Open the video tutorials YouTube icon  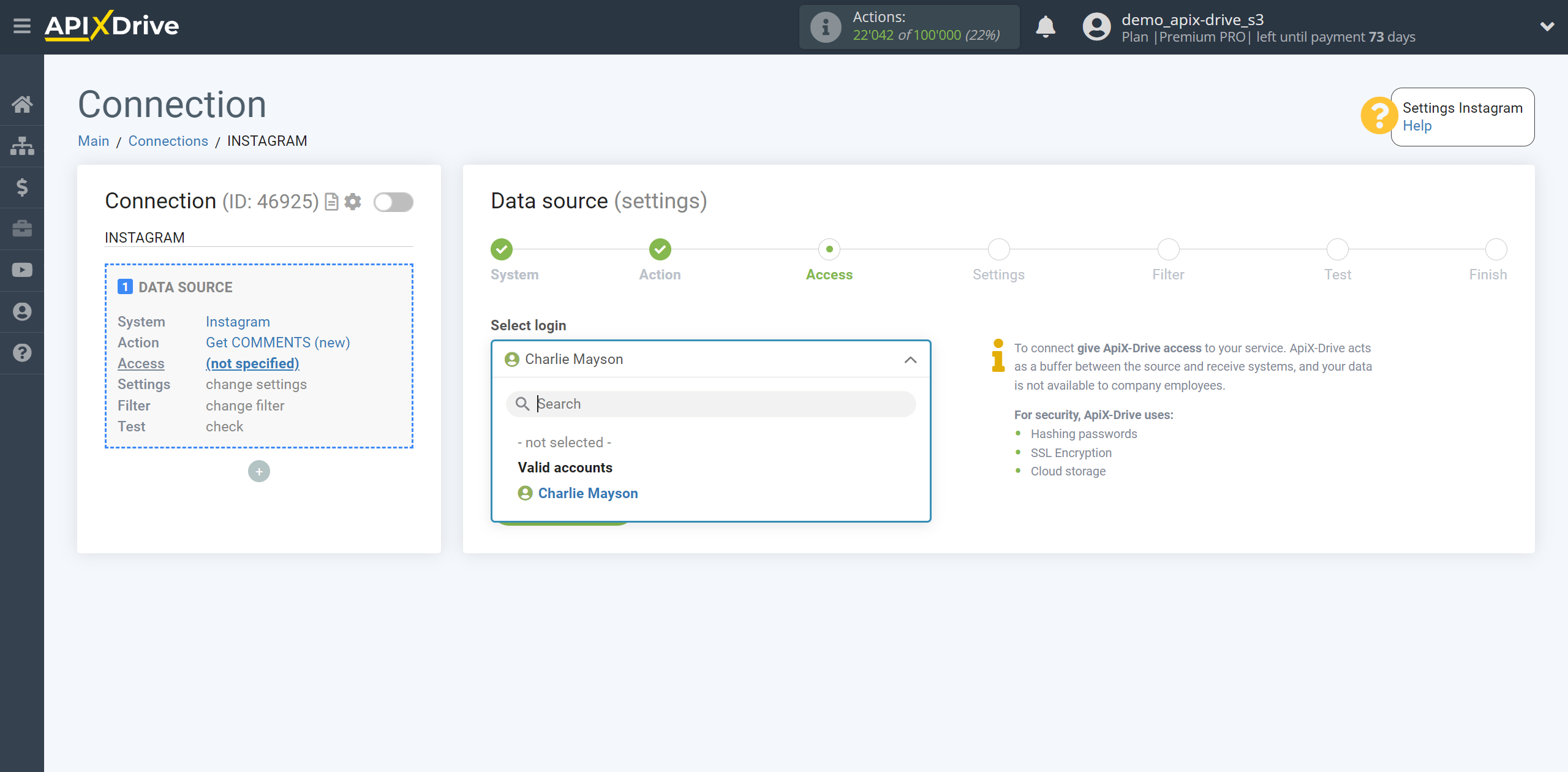22,270
